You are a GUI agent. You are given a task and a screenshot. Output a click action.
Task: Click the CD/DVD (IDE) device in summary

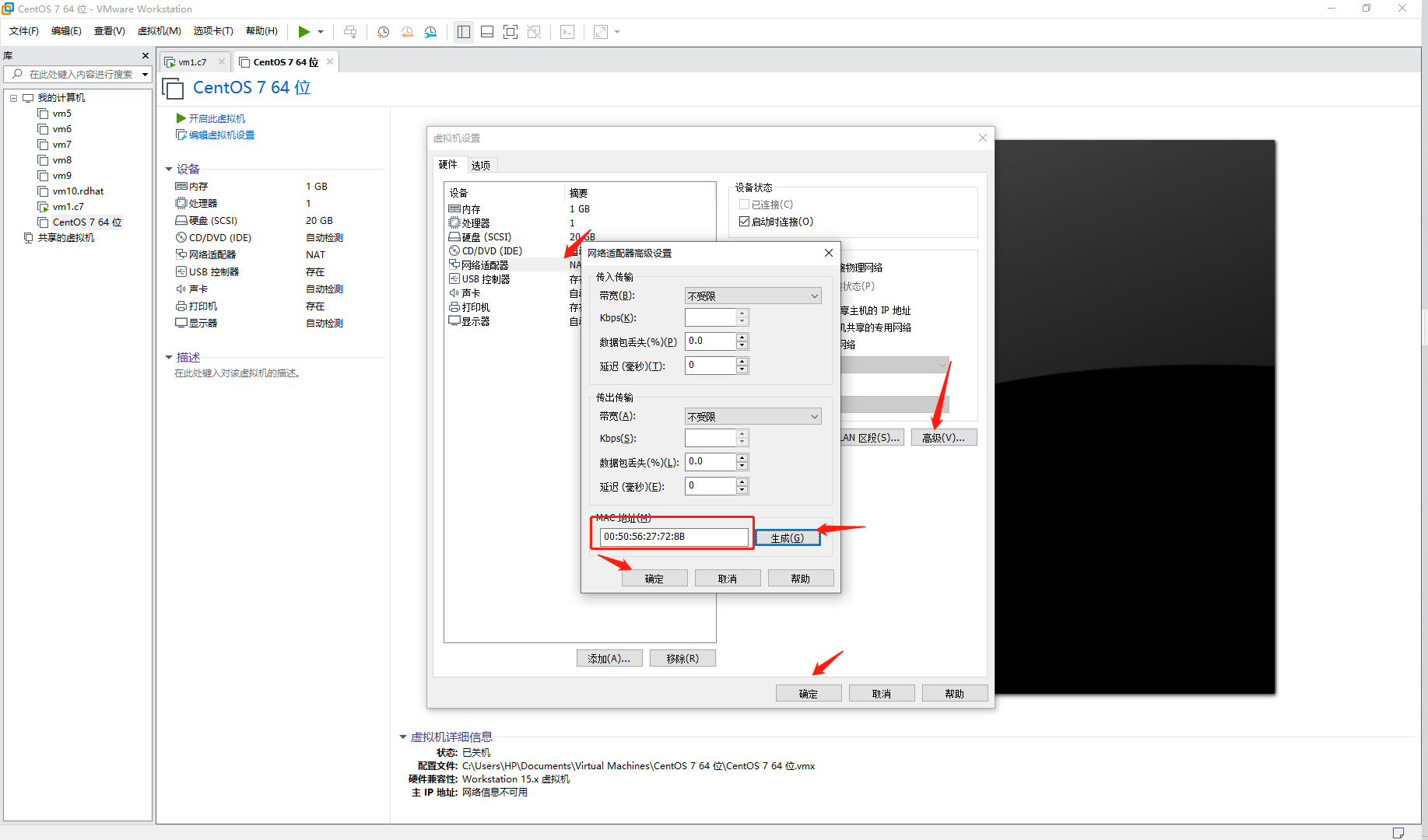[x=220, y=238]
